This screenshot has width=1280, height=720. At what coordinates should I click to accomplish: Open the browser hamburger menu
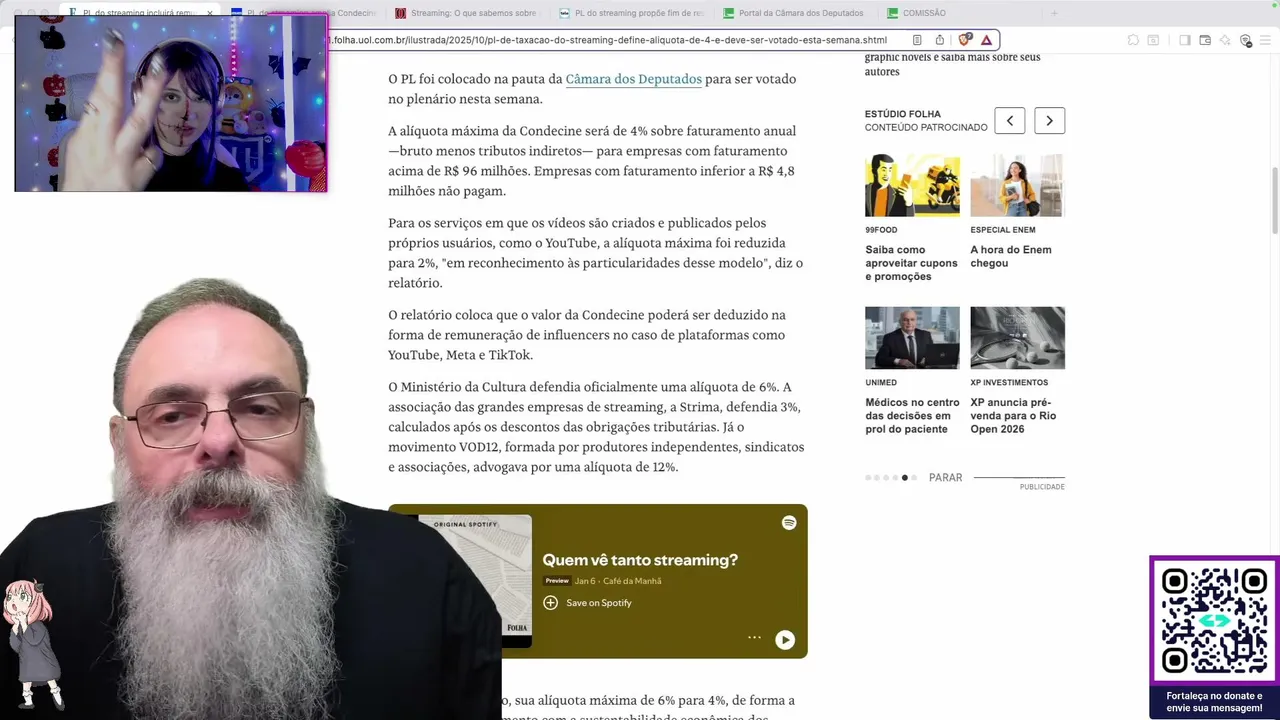[x=1265, y=40]
